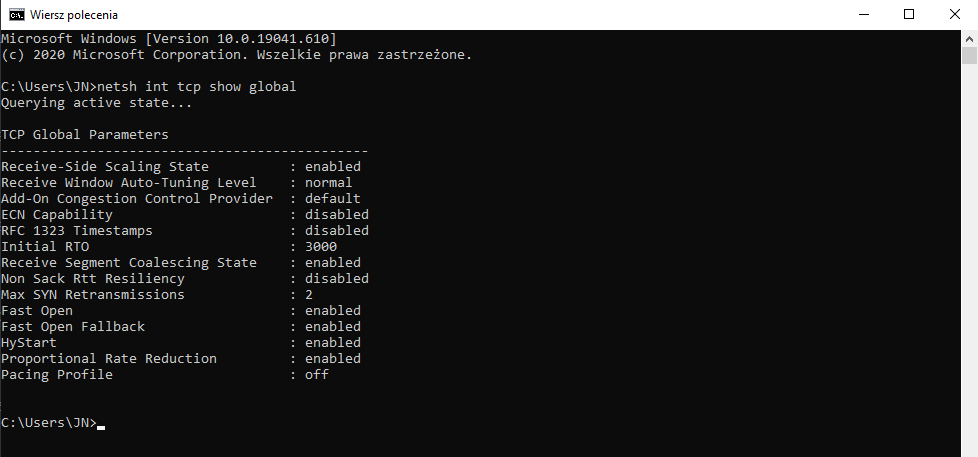
Task: Close the Wiersz polecenia window
Action: point(955,15)
